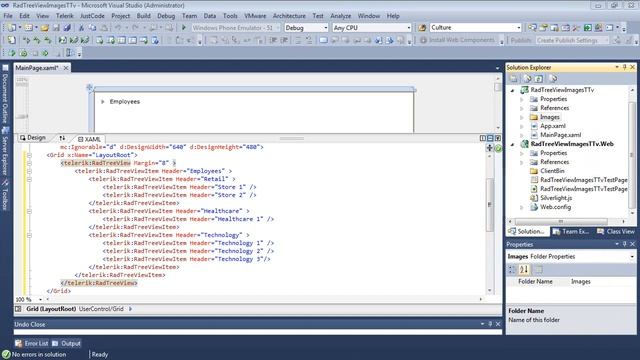
Task: Click the XAML editor vertical scrollbar thumb
Action: tap(490, 204)
